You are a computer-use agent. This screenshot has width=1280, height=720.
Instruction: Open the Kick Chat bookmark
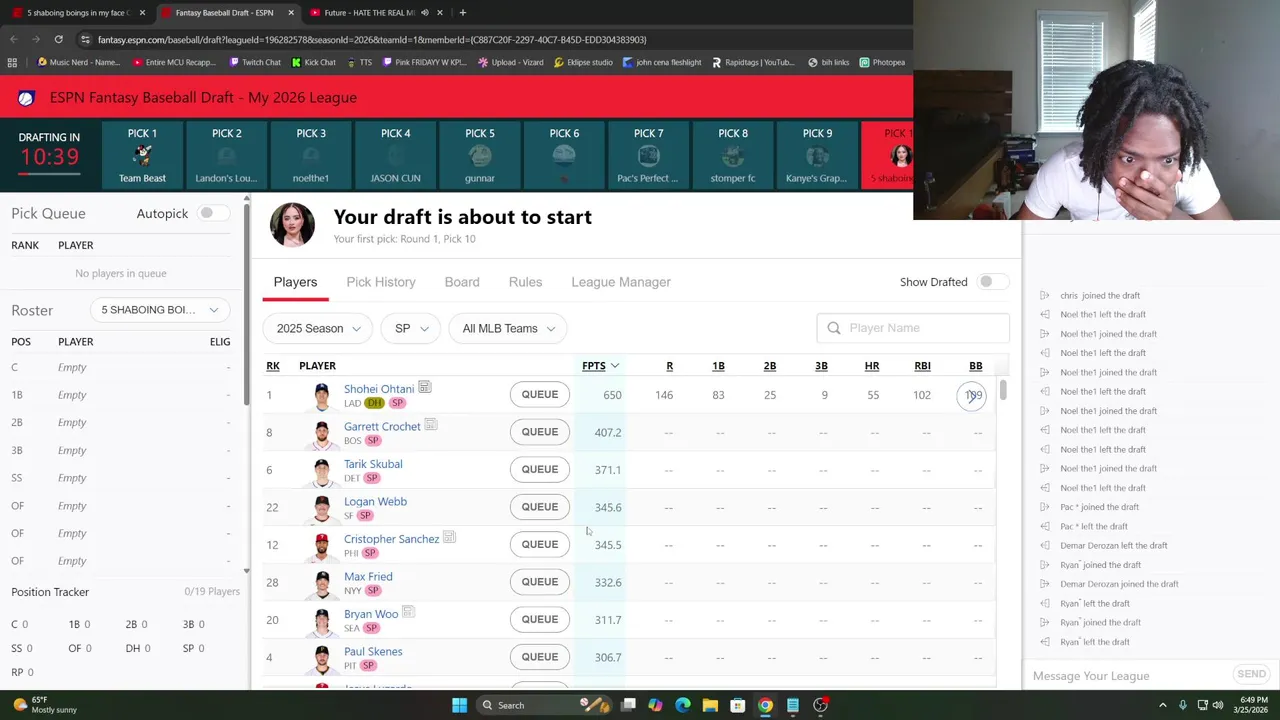click(314, 62)
